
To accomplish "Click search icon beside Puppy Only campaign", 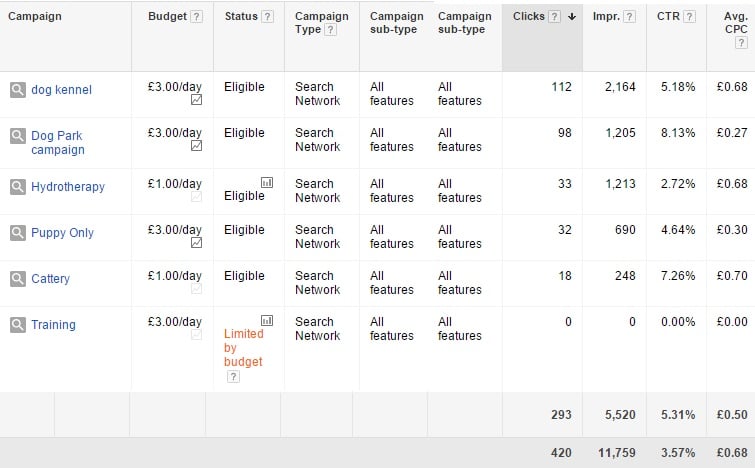I will coord(18,233).
